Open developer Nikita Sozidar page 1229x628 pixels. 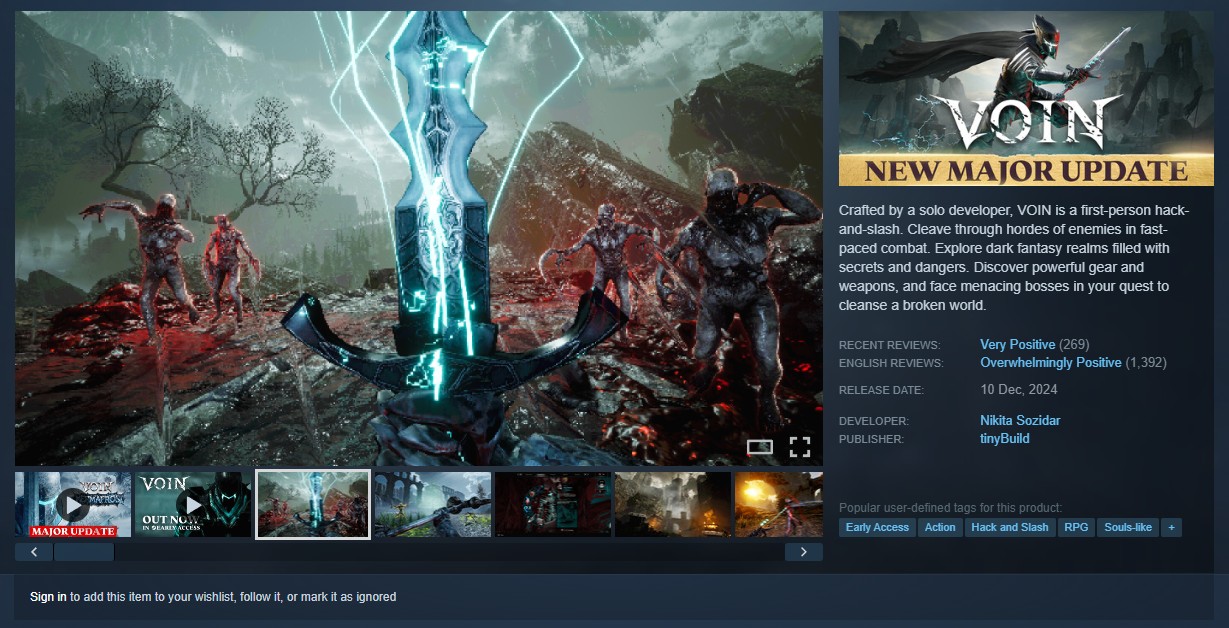pyautogui.click(x=1020, y=421)
